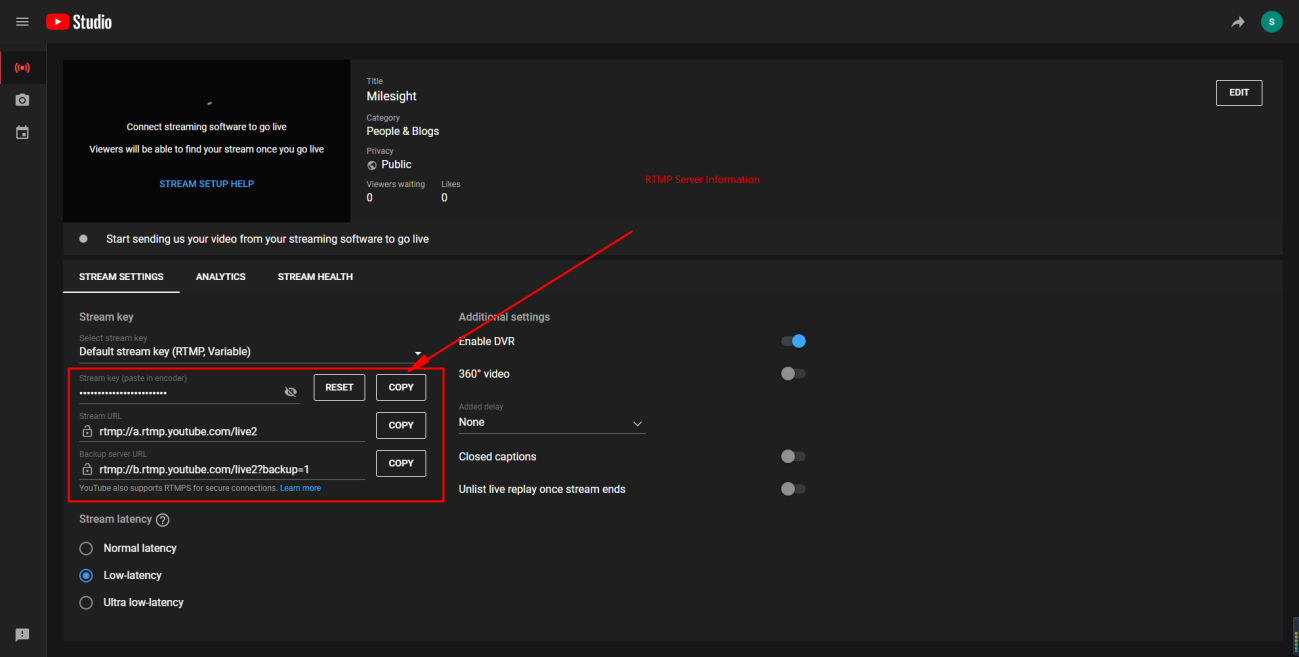Click the stream title text Milesight
Screen dimensions: 1299x657
pyautogui.click(x=392, y=96)
